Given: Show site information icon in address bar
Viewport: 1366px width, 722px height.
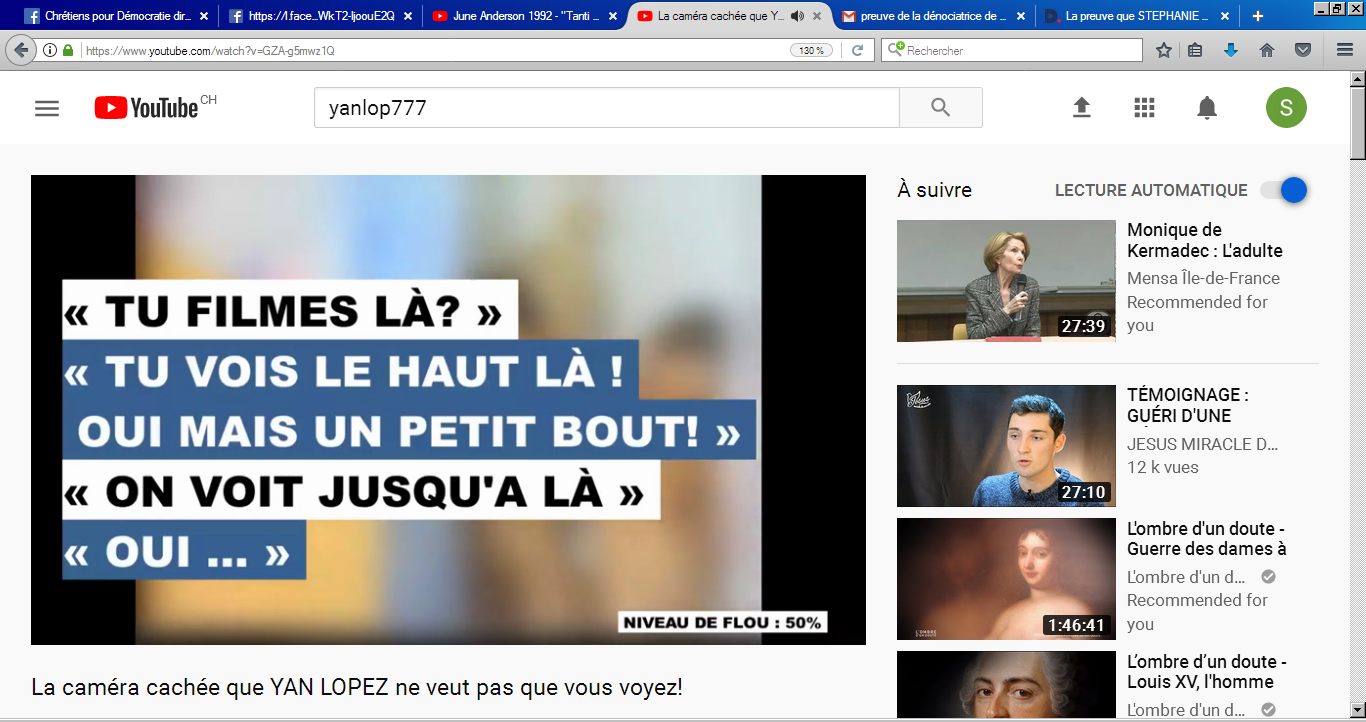Looking at the screenshot, I should point(50,50).
